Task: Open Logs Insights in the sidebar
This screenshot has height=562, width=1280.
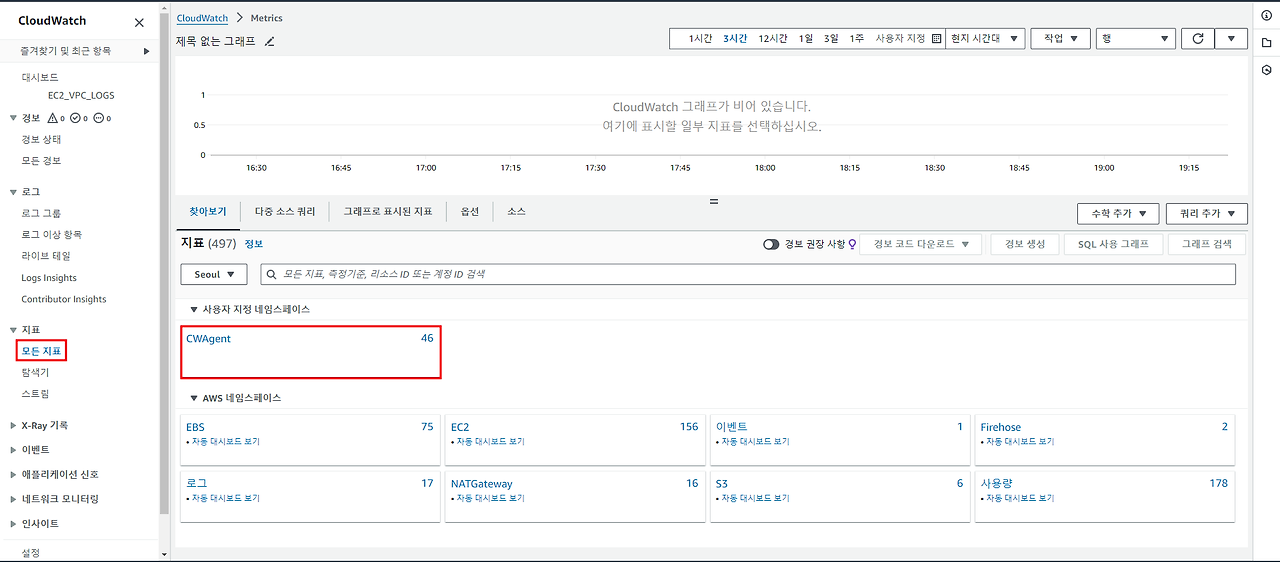Action: point(49,278)
